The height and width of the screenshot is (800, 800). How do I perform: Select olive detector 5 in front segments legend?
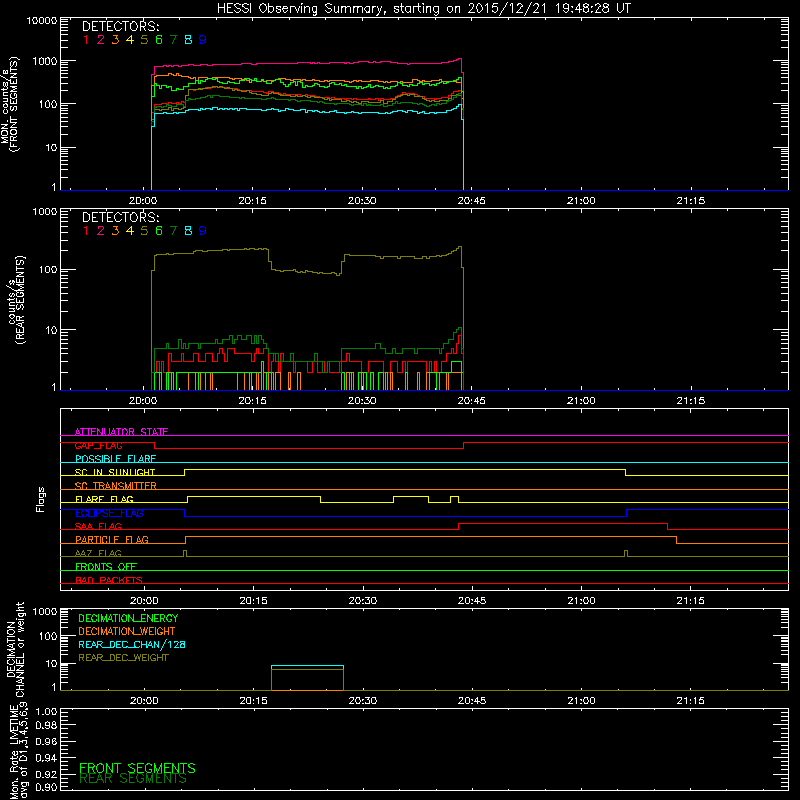144,40
